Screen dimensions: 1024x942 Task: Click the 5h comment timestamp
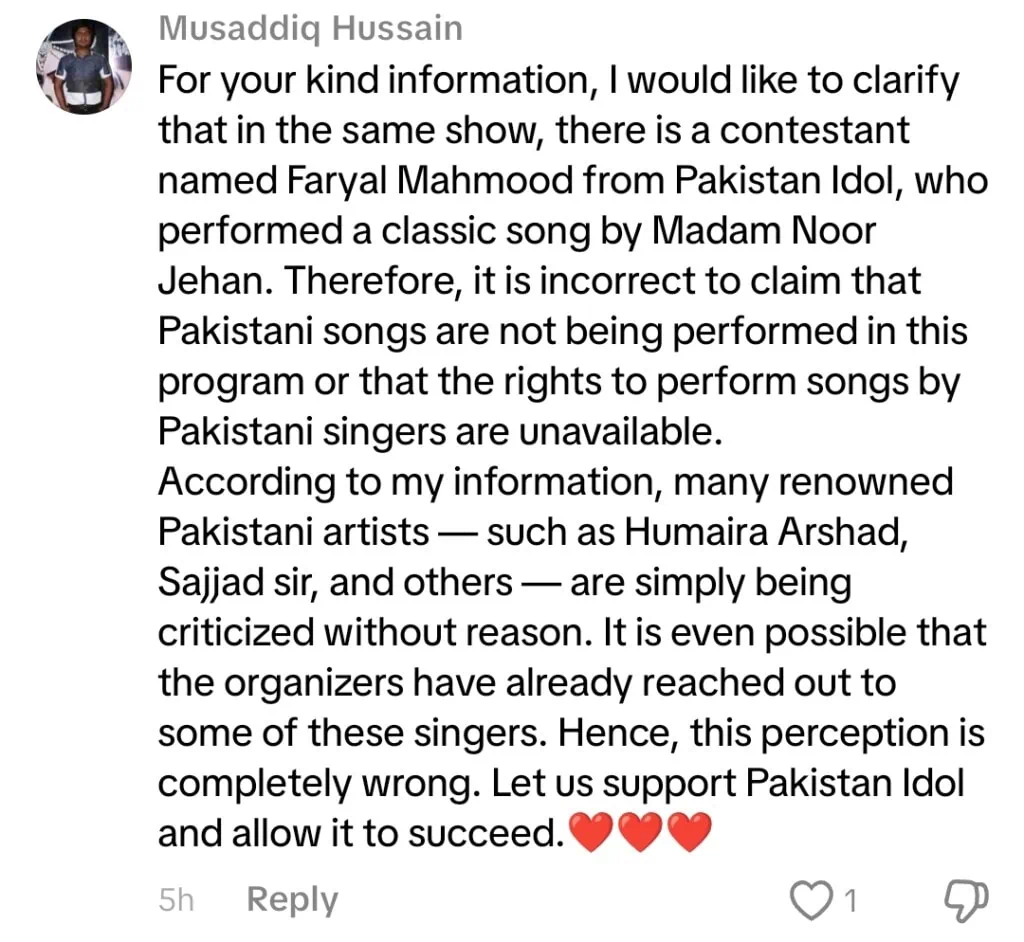(176, 900)
